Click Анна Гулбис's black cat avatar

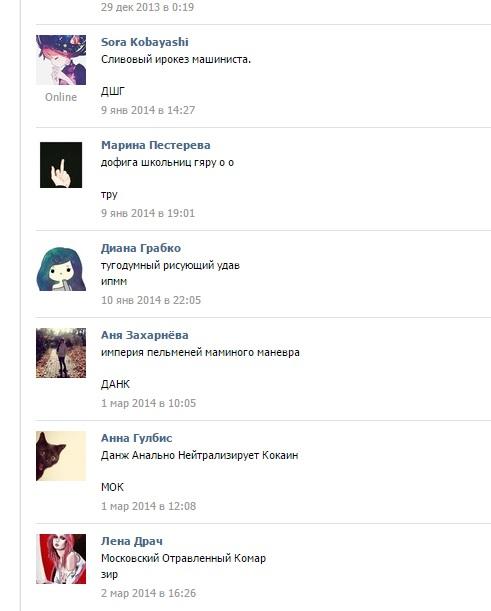click(x=61, y=456)
